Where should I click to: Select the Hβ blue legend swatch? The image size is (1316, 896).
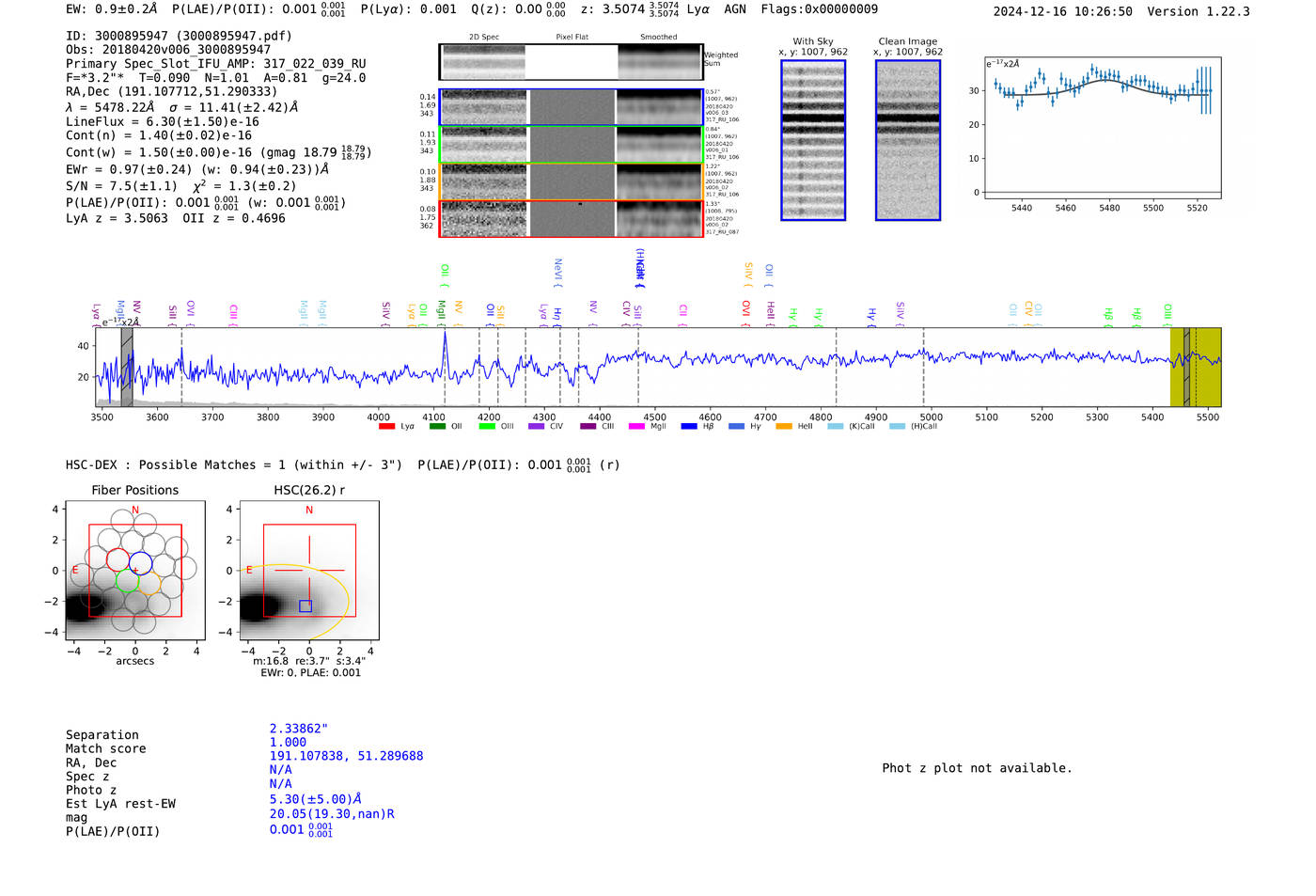(689, 427)
